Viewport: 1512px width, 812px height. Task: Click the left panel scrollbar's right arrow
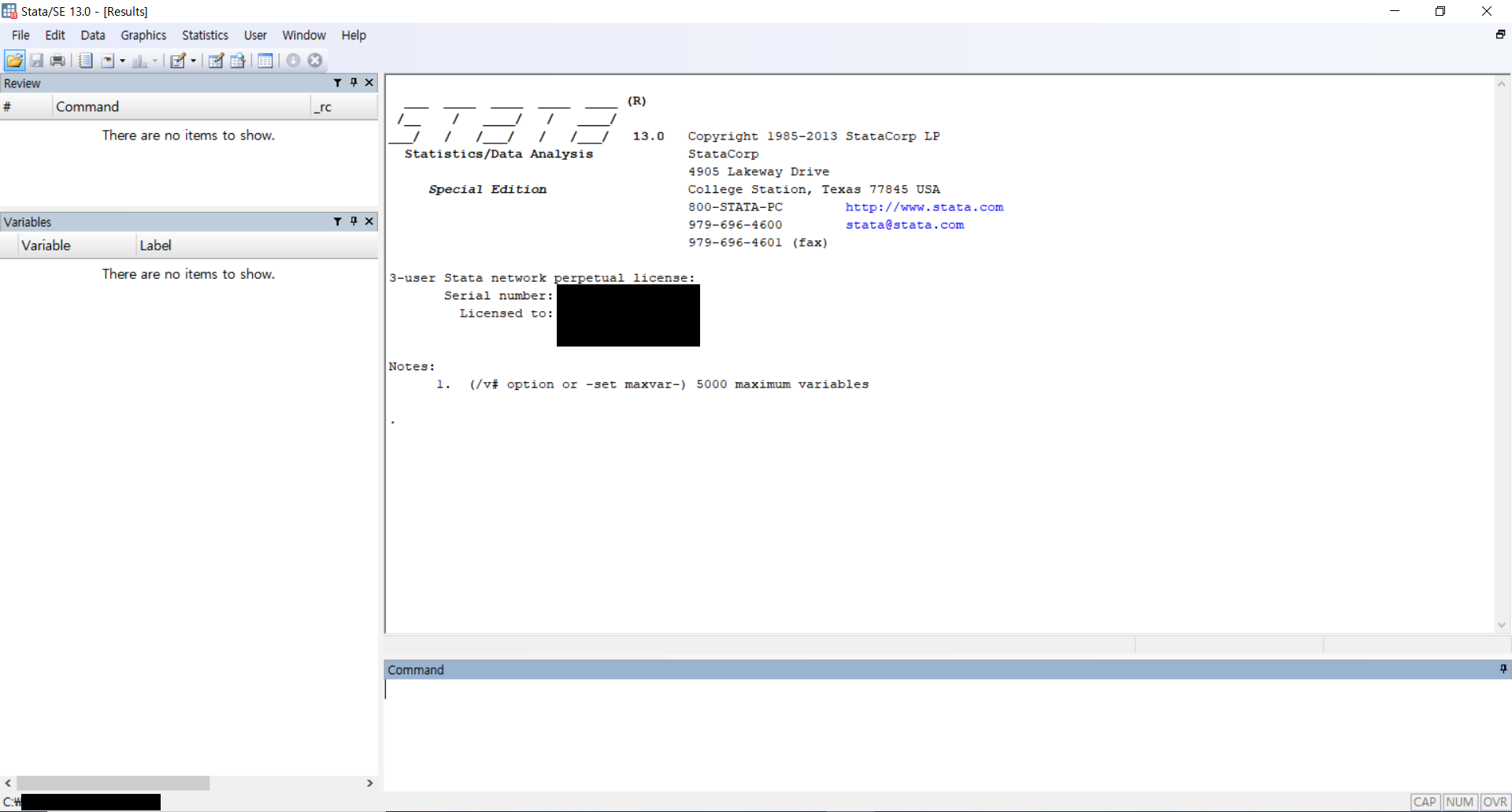(x=369, y=783)
